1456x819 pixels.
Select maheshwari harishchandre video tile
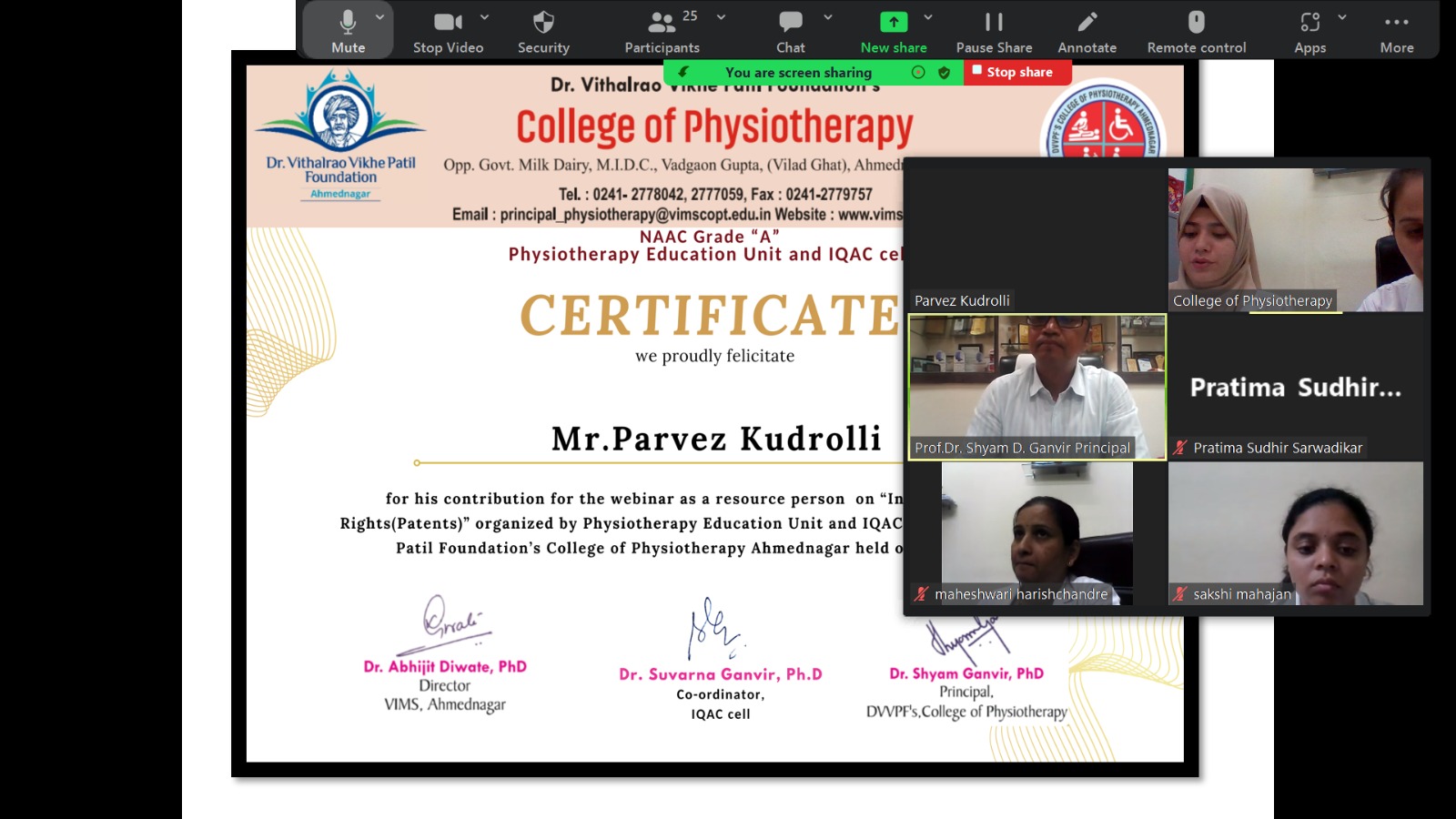(1036, 533)
